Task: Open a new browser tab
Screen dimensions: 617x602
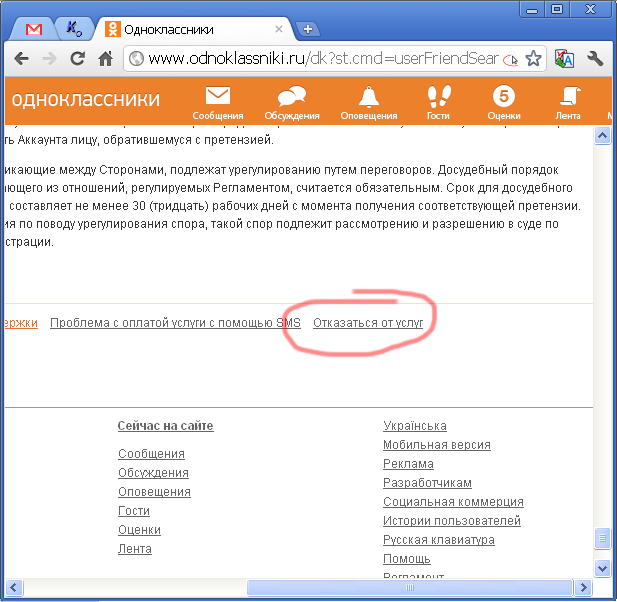Action: click(x=308, y=29)
